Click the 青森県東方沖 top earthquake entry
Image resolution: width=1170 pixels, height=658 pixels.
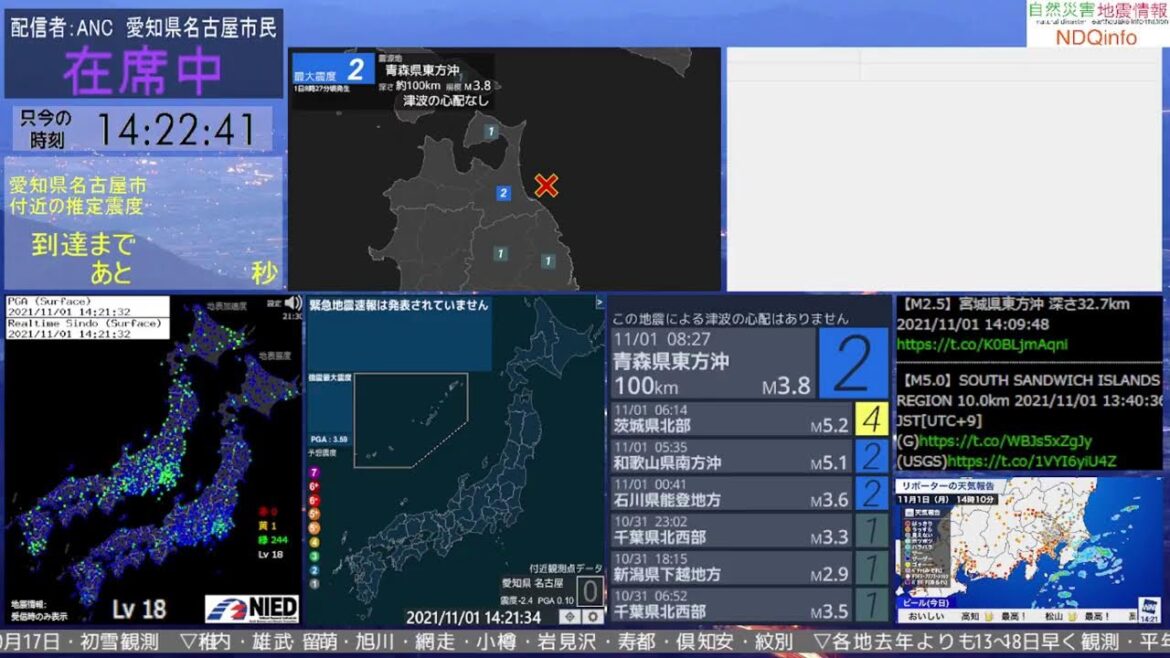pyautogui.click(x=712, y=363)
